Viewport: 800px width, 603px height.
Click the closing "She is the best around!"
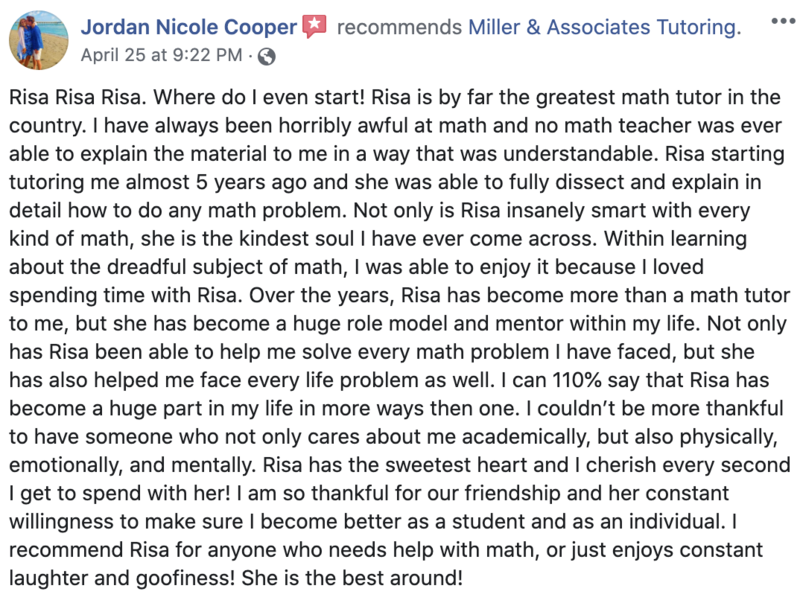[352, 578]
